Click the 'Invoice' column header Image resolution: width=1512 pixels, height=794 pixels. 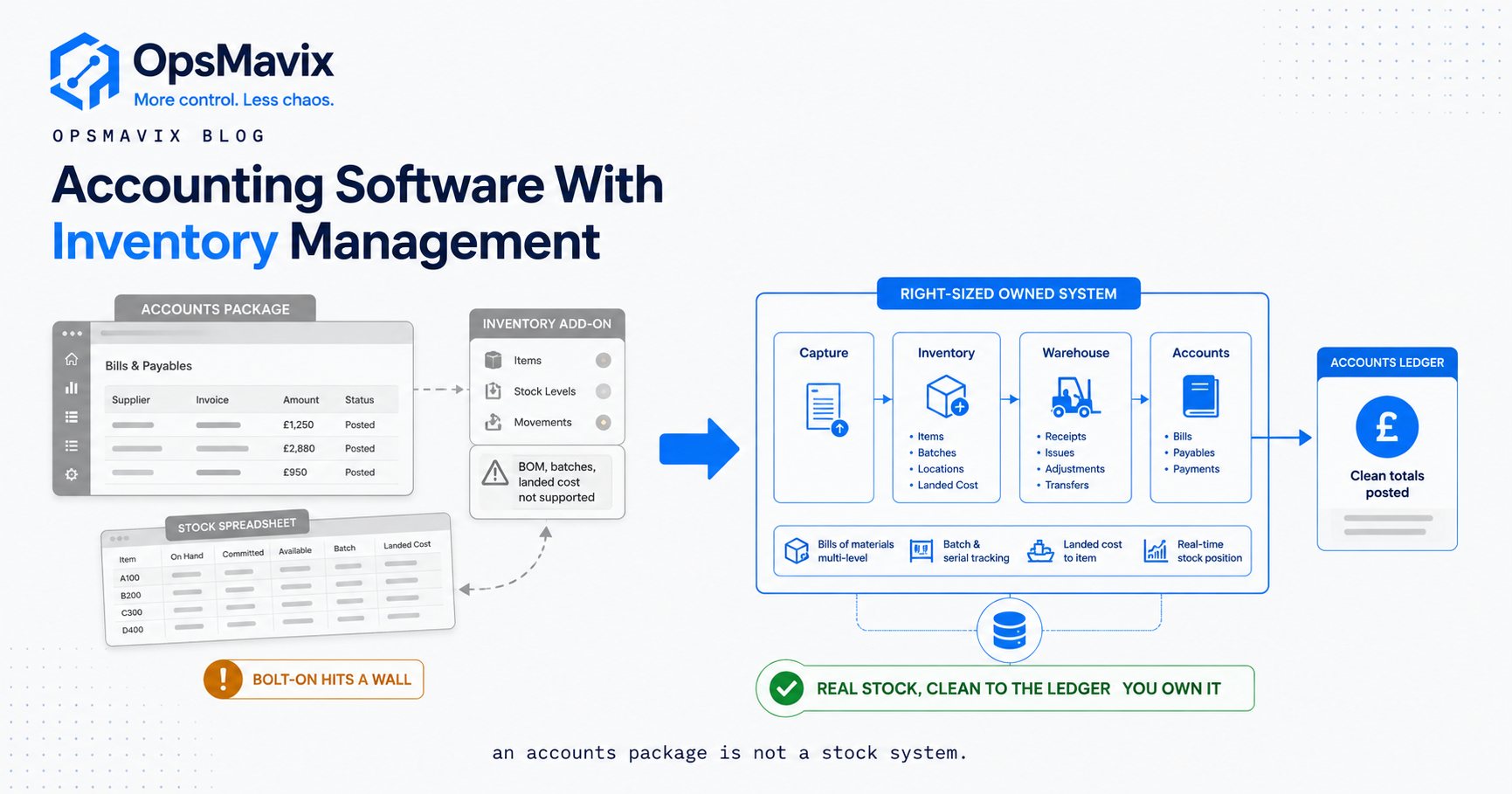click(x=212, y=399)
